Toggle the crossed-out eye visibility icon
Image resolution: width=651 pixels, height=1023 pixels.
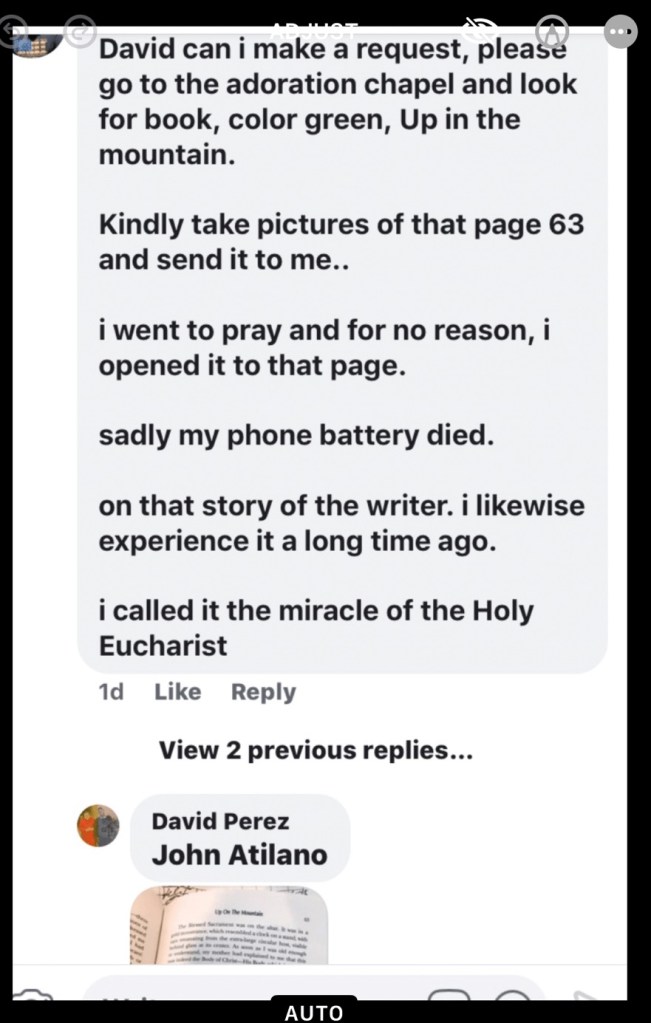click(478, 30)
